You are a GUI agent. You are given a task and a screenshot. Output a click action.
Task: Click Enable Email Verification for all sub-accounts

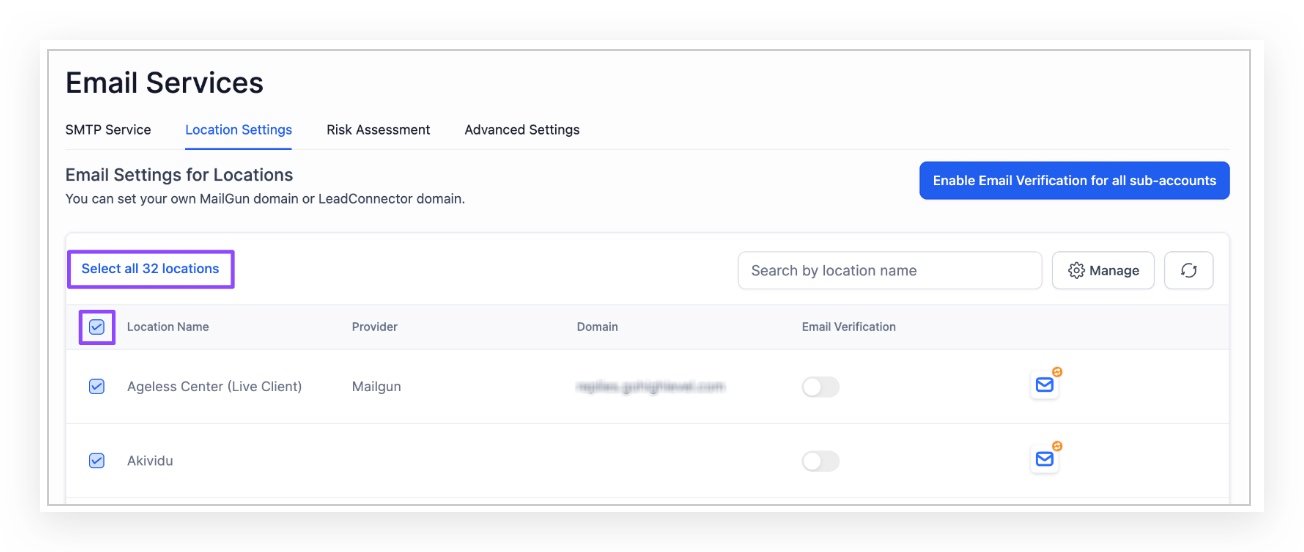click(x=1074, y=181)
